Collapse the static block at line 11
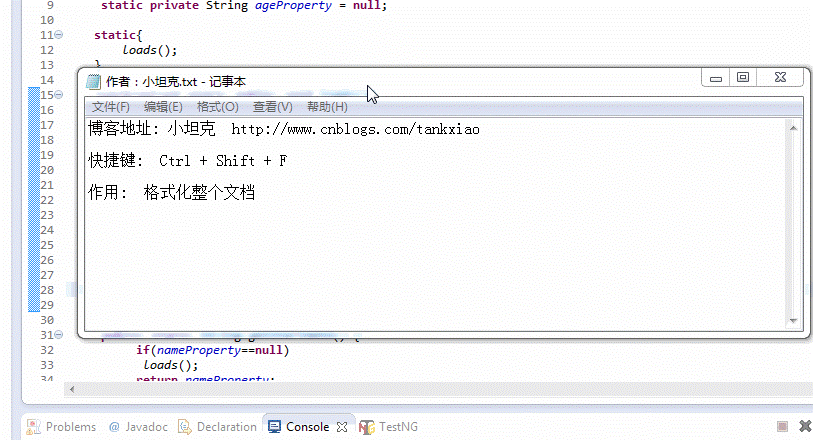 tap(59, 35)
